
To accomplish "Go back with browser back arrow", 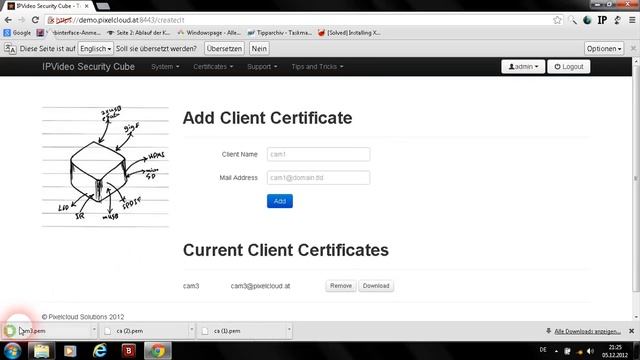I will pyautogui.click(x=8, y=20).
